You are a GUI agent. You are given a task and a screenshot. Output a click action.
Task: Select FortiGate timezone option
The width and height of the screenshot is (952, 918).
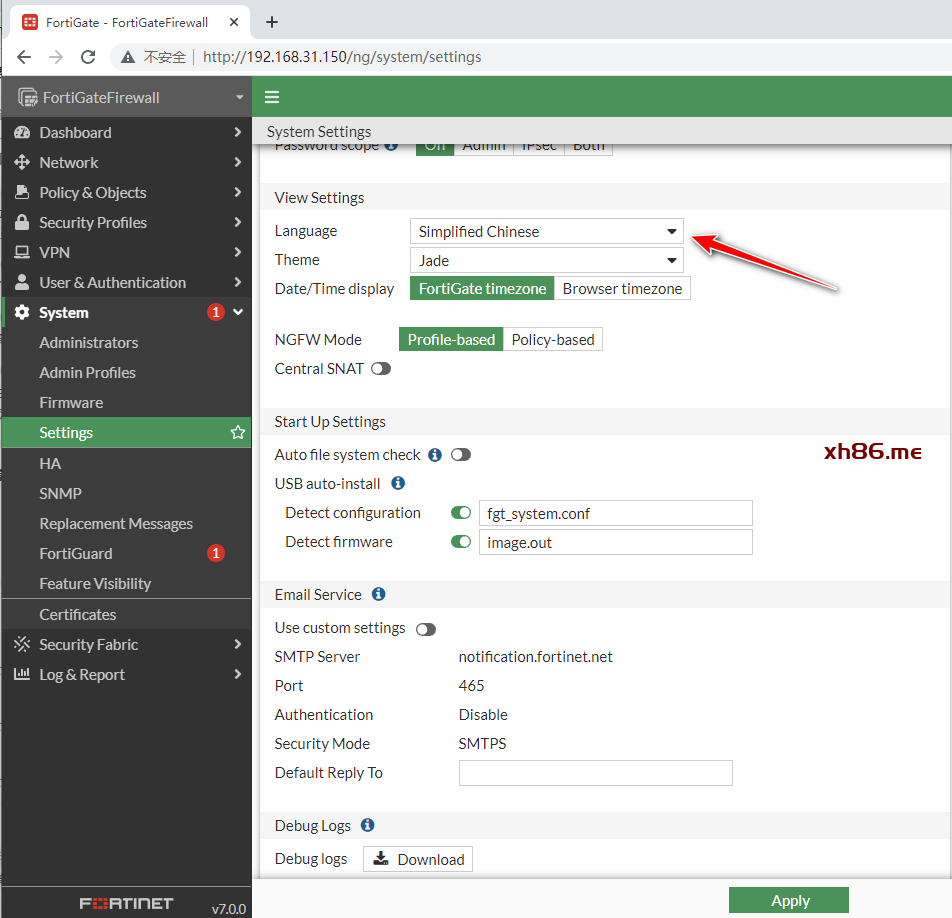tap(482, 288)
